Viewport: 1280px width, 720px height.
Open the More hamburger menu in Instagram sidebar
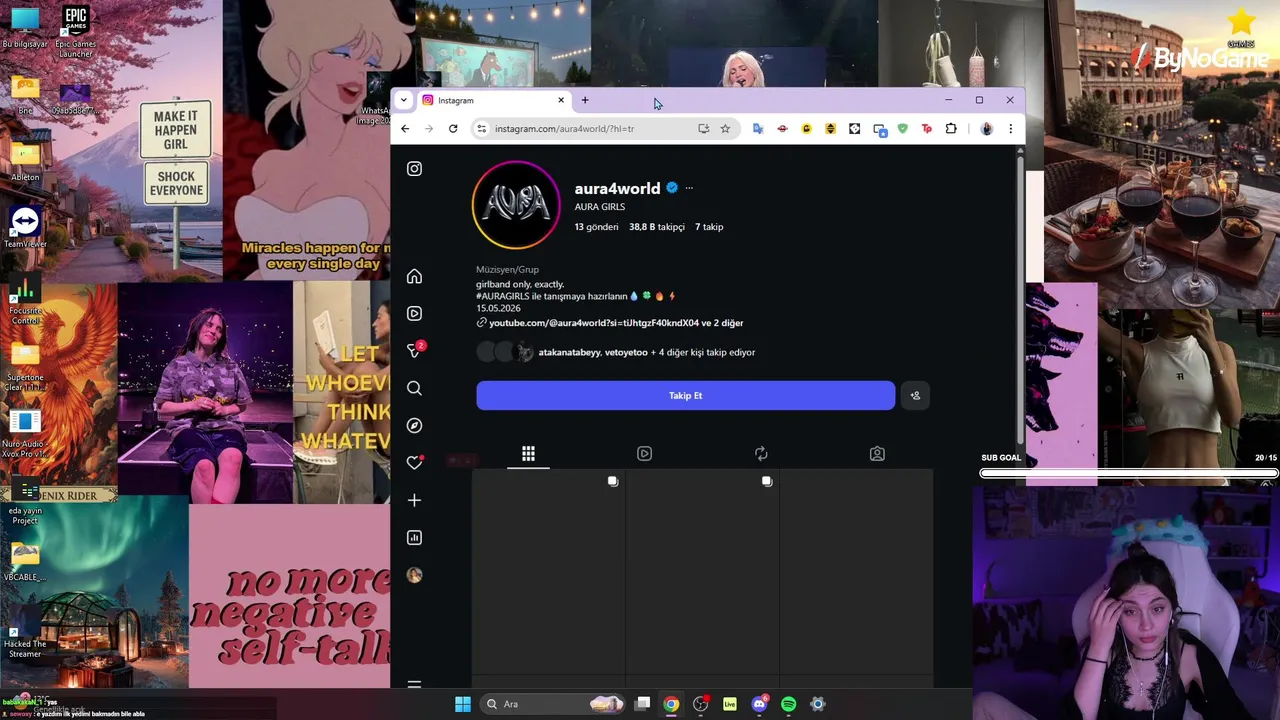coord(414,685)
